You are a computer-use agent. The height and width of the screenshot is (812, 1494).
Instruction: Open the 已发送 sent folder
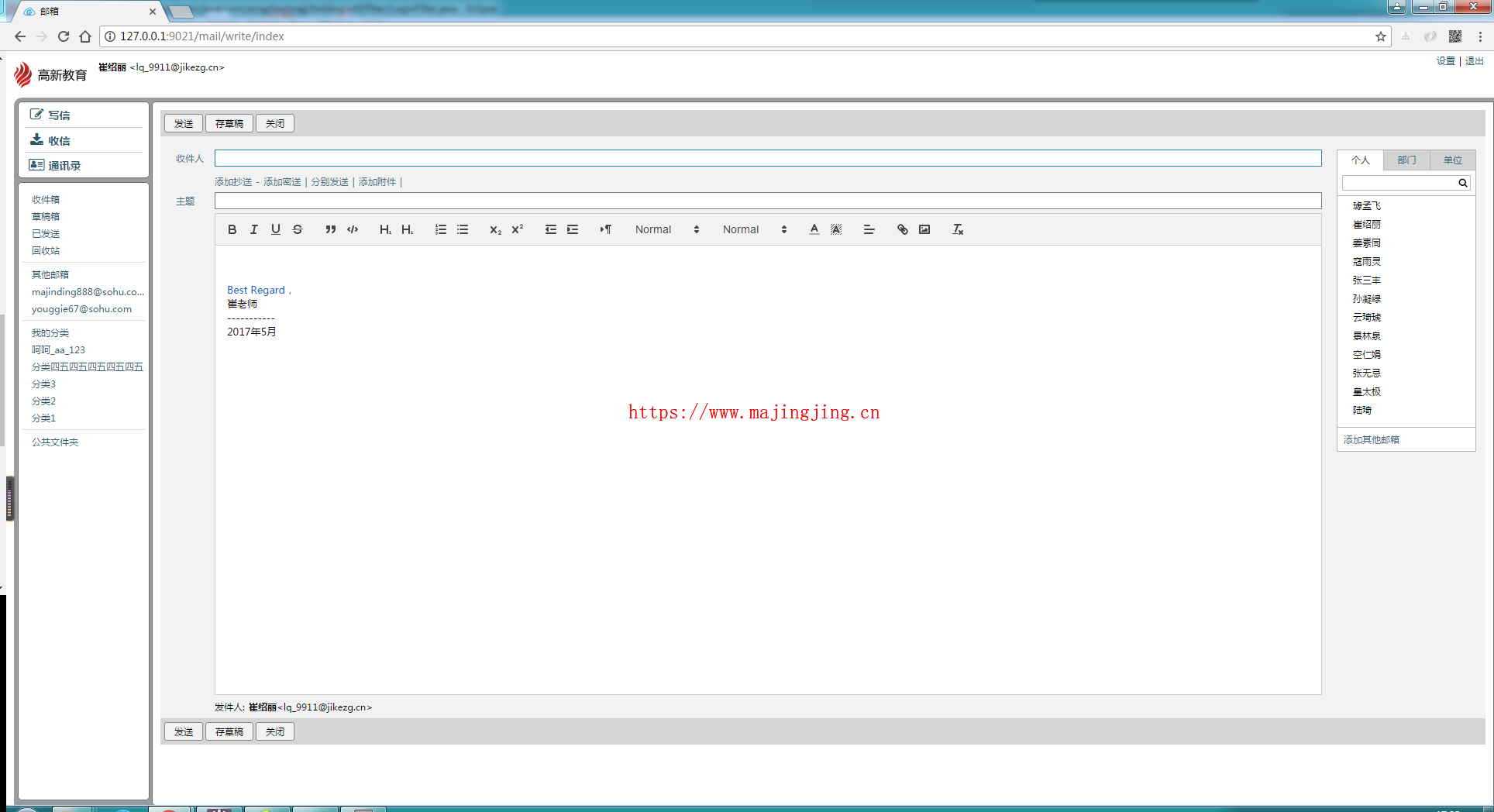pyautogui.click(x=46, y=234)
